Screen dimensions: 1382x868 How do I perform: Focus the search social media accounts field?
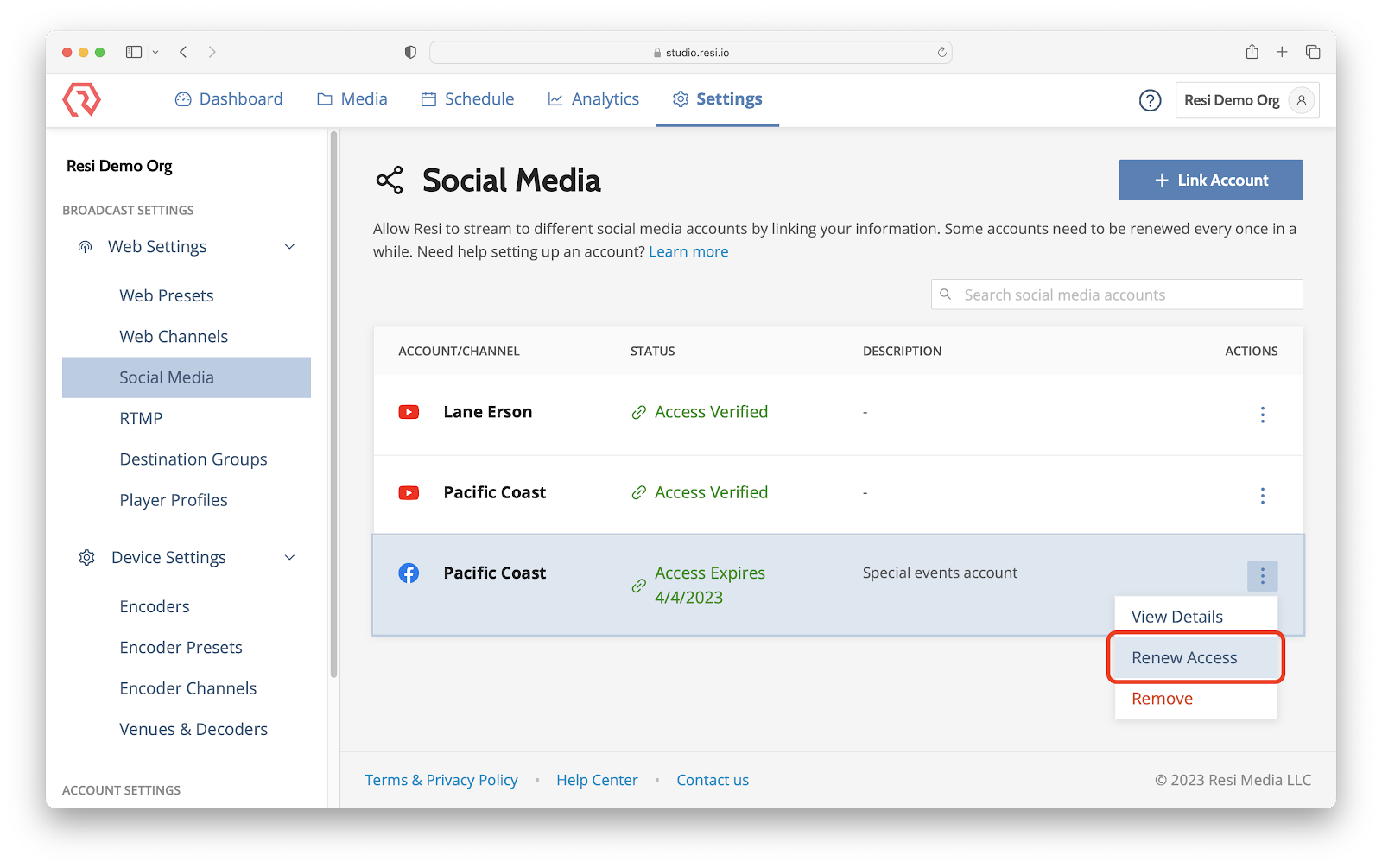click(1117, 295)
